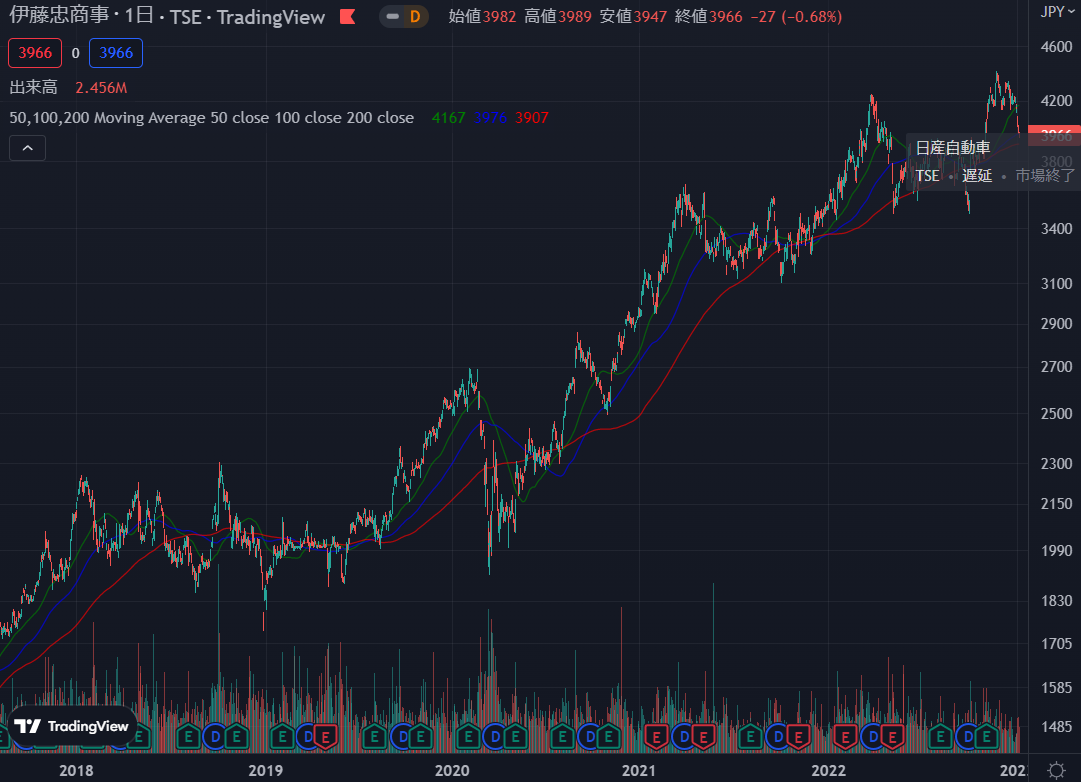Click the spread value 0 between price buttons
1081x782 pixels.
pos(75,53)
